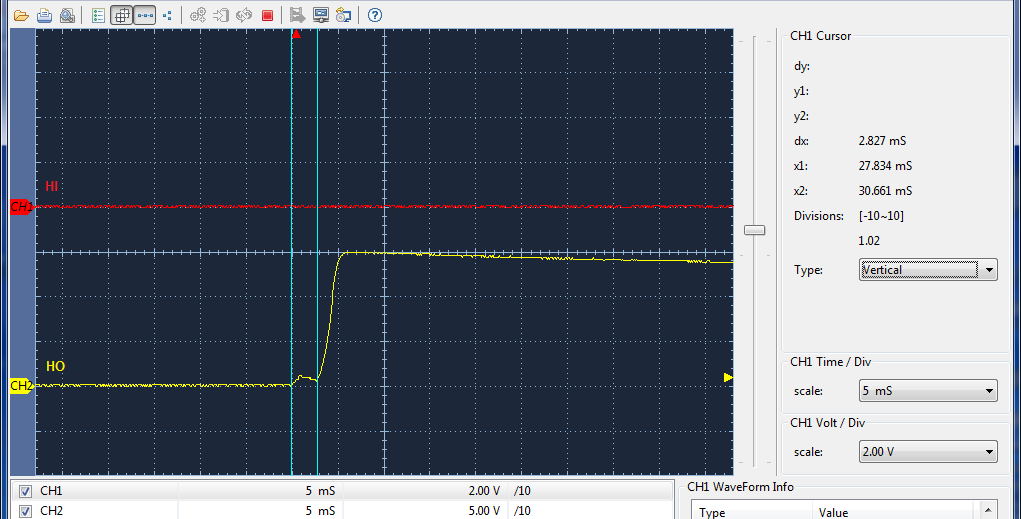Click the Type column header
1021x519 pixels.
tap(751, 511)
